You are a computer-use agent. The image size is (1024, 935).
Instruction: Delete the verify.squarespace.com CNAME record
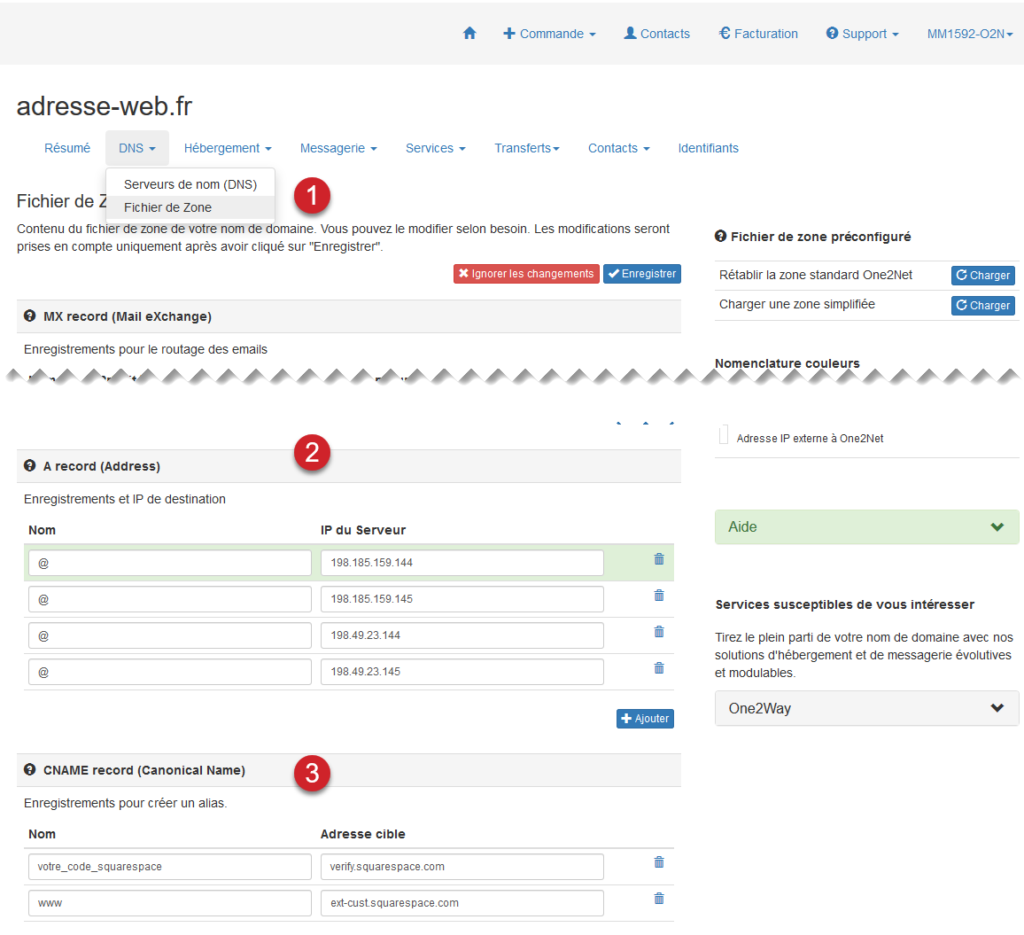point(659,863)
